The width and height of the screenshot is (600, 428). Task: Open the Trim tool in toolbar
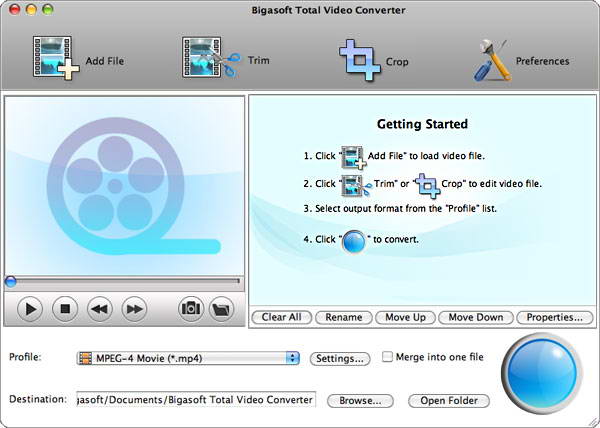click(x=211, y=57)
